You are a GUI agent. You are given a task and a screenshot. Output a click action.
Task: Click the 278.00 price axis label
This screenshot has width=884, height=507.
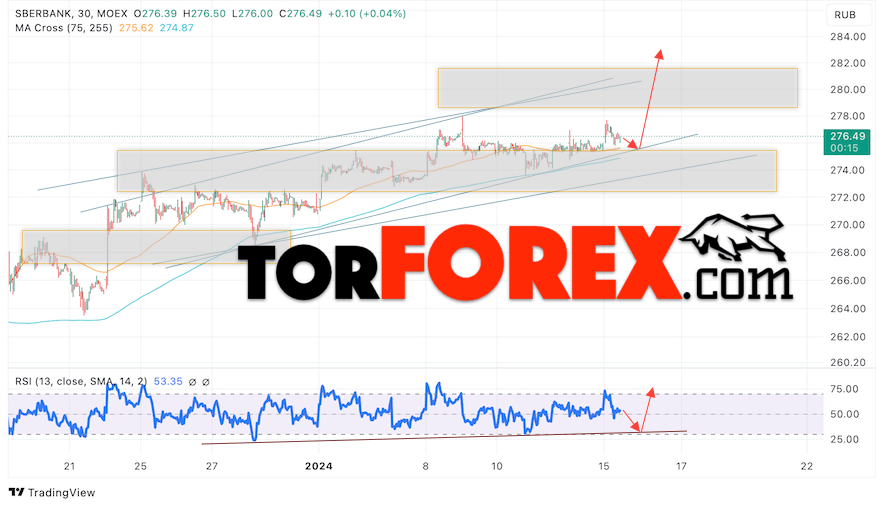(847, 116)
